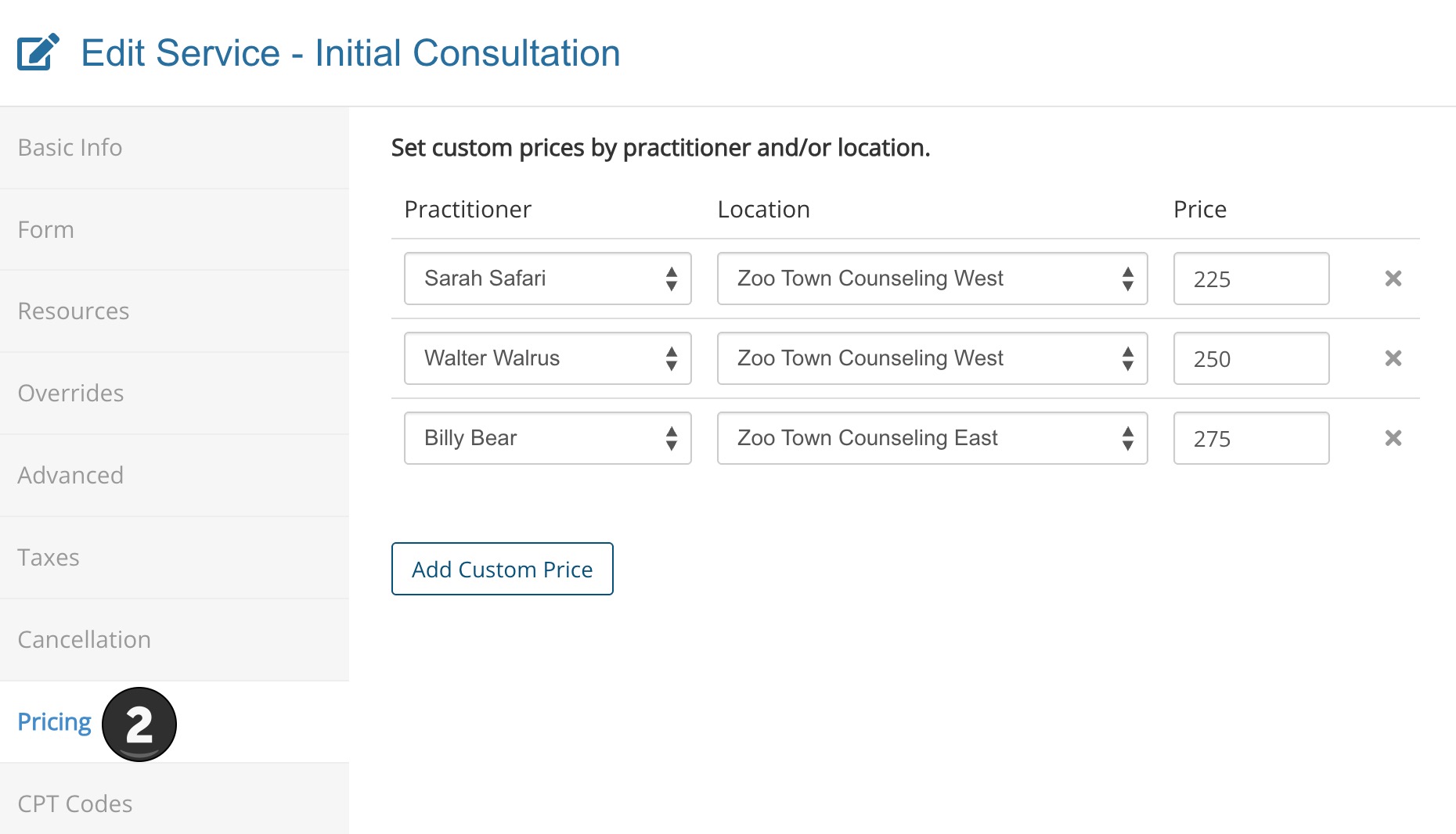Open Walter Walrus practitioner dropdown
The width and height of the screenshot is (1456, 834).
point(547,358)
